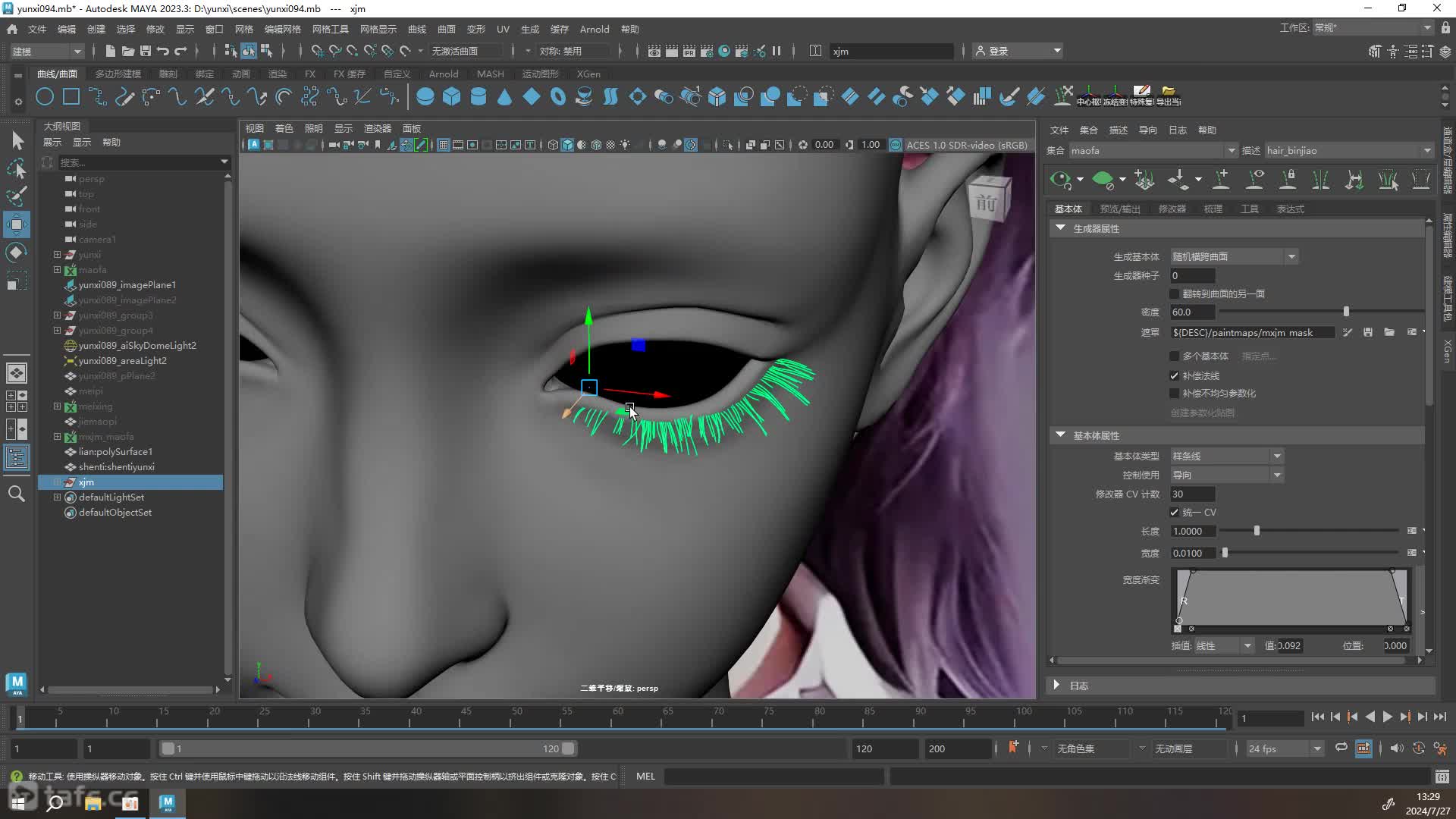This screenshot has height=819, width=1456.
Task: Open the 建模 menu set dropdown
Action: [x=47, y=52]
